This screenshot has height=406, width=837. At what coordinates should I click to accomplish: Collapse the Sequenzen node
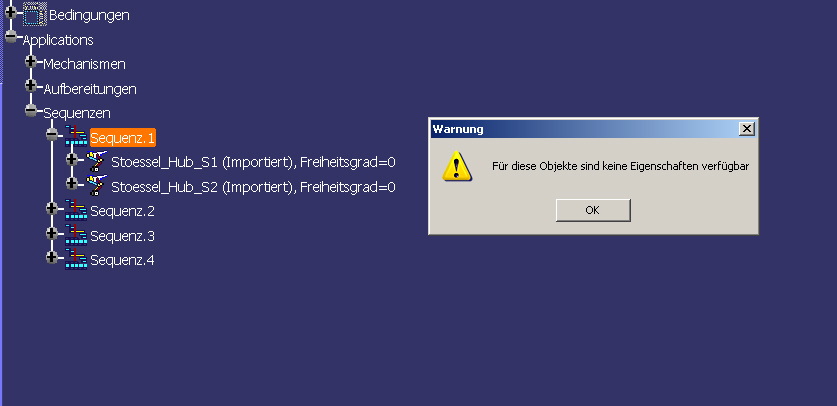click(x=31, y=110)
